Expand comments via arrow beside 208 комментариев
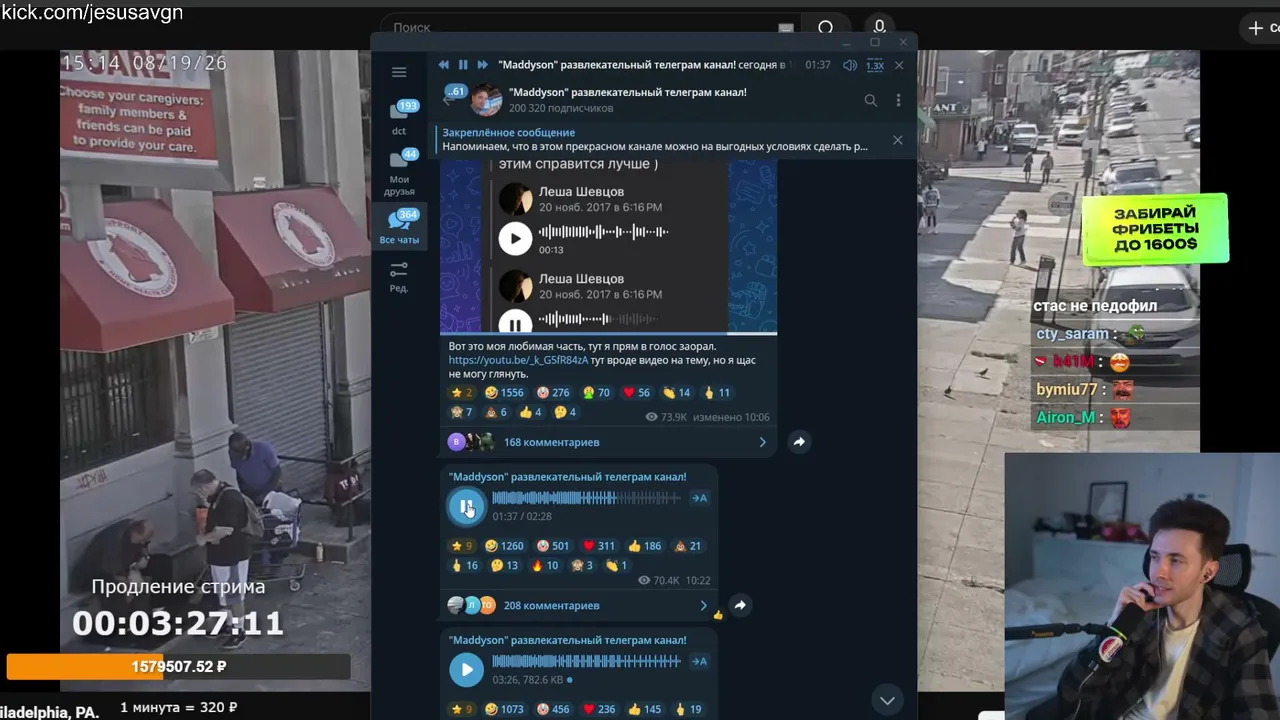This screenshot has width=1280, height=720. pos(703,605)
